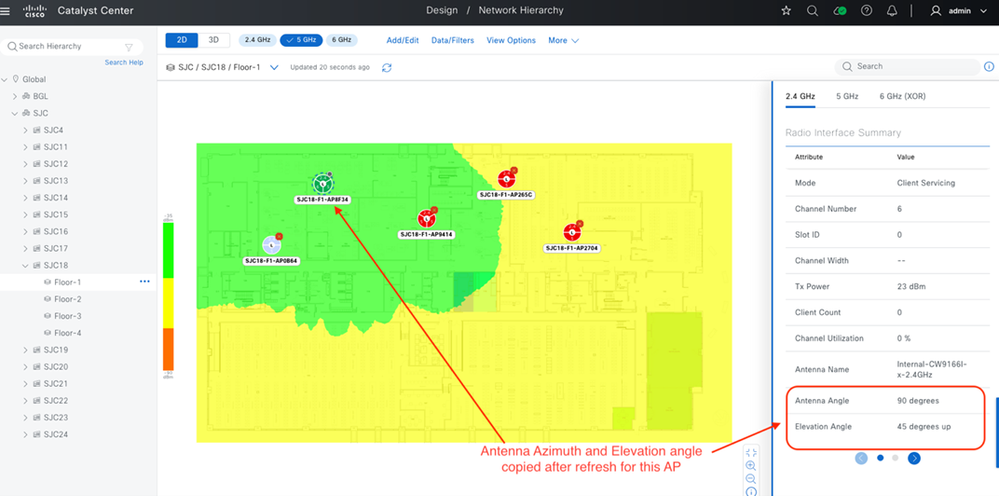Click the yellow band of heatmap legend
This screenshot has height=496, width=999.
click(x=168, y=303)
